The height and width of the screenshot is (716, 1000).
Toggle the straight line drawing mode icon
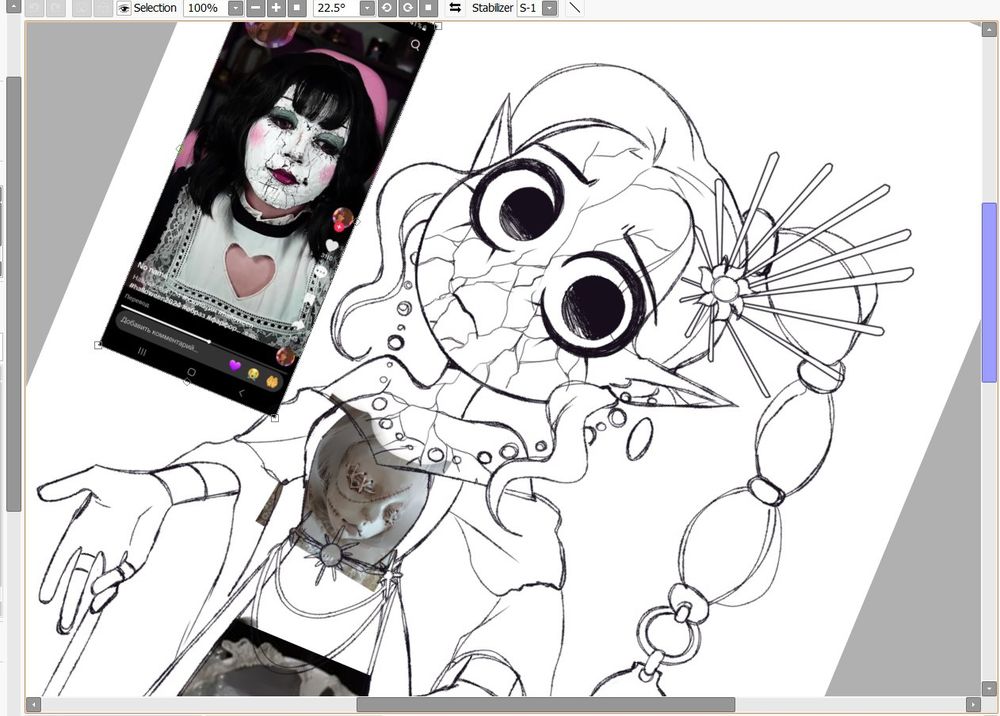pos(575,8)
